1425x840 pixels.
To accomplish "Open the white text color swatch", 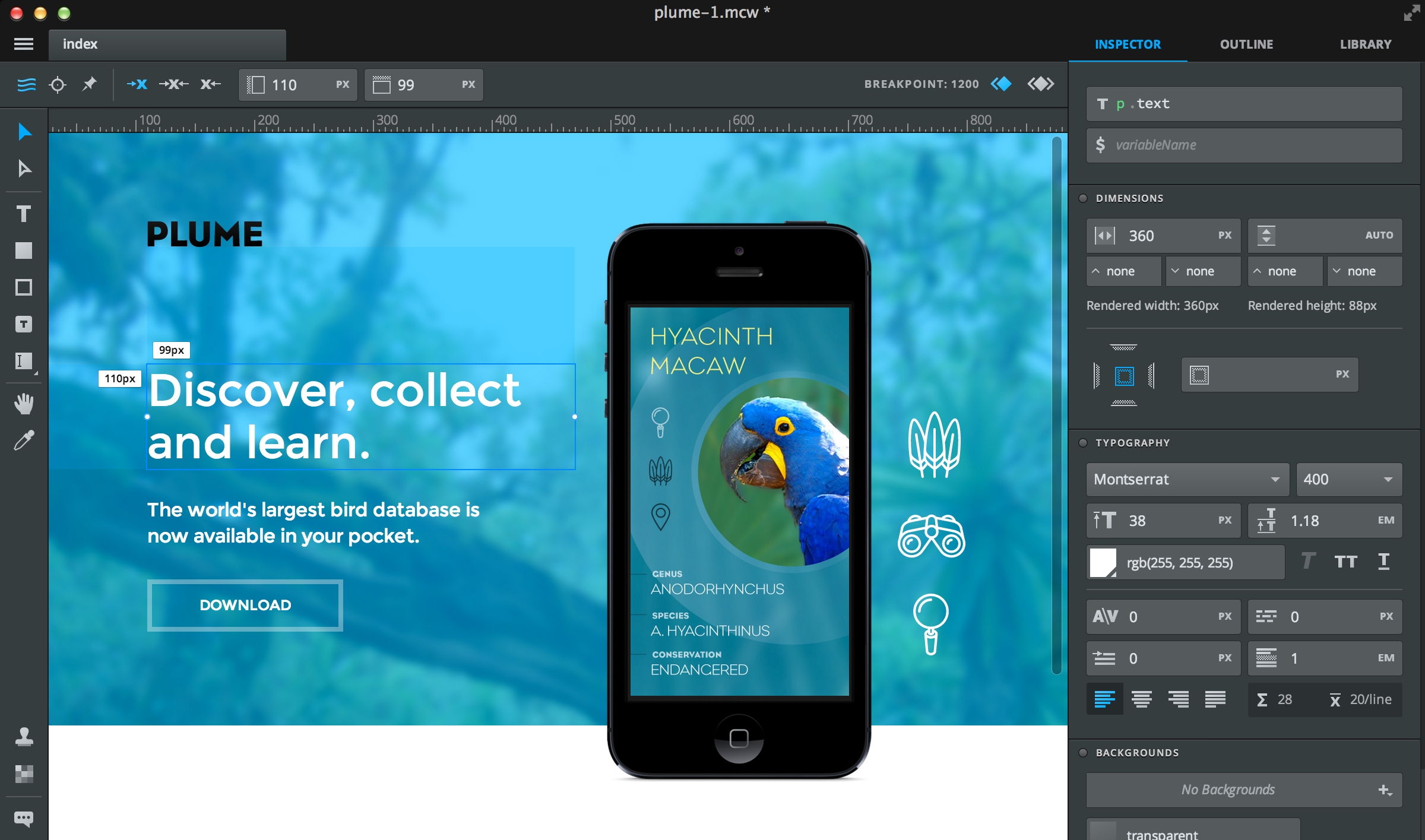I will click(x=1103, y=562).
